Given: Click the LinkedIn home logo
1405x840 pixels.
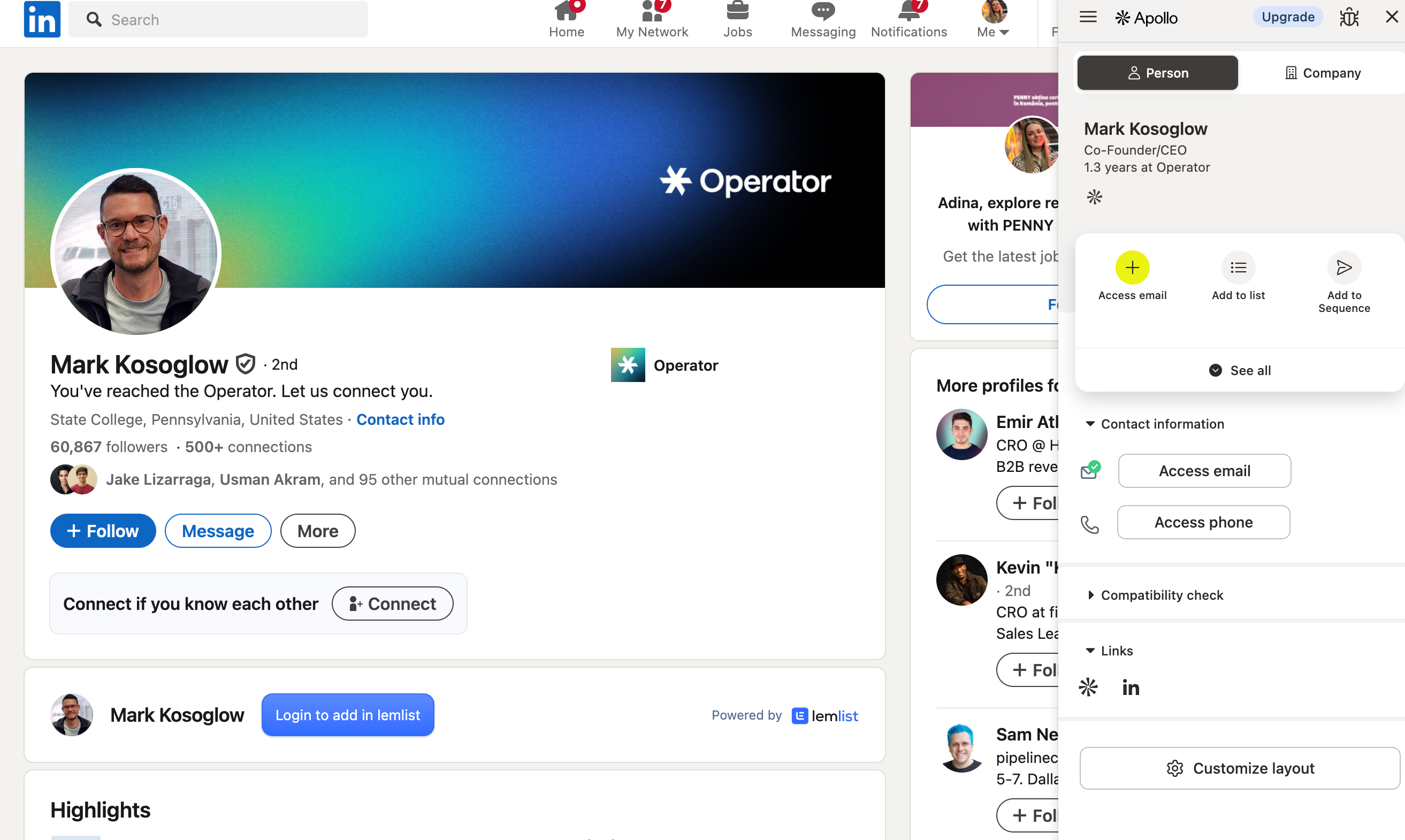Looking at the screenshot, I should coord(42,19).
